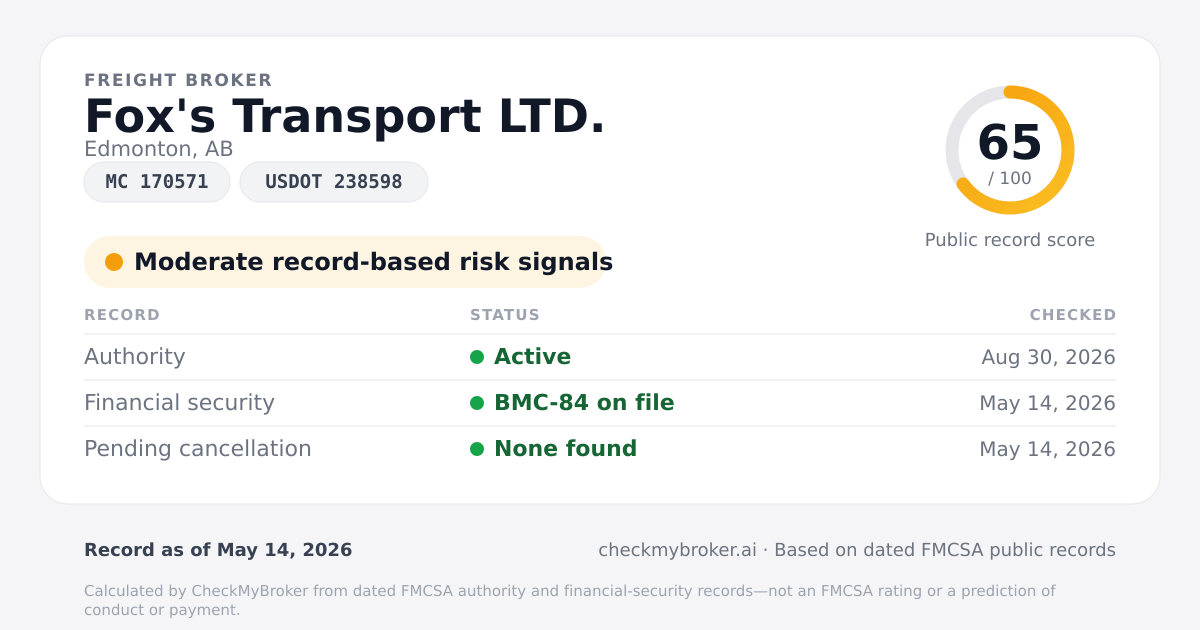Select the USDOT 238598 badge
Screen dimensions: 1200x630
334,182
